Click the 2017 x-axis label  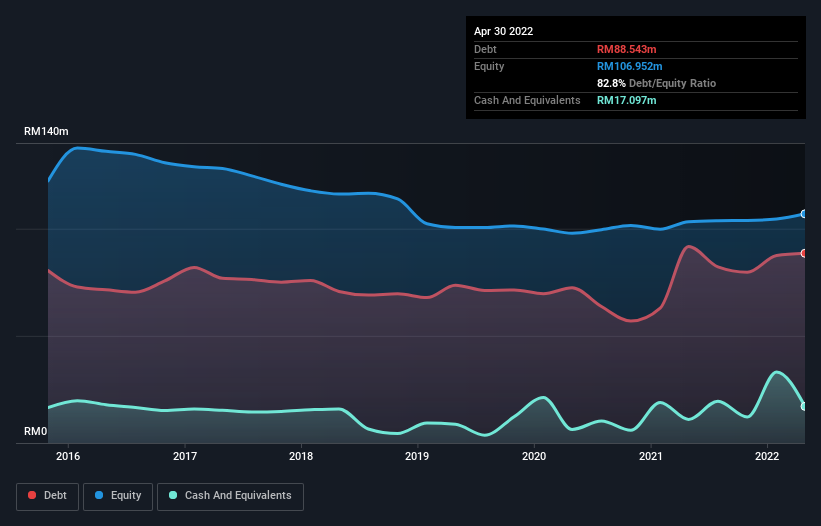pyautogui.click(x=185, y=456)
